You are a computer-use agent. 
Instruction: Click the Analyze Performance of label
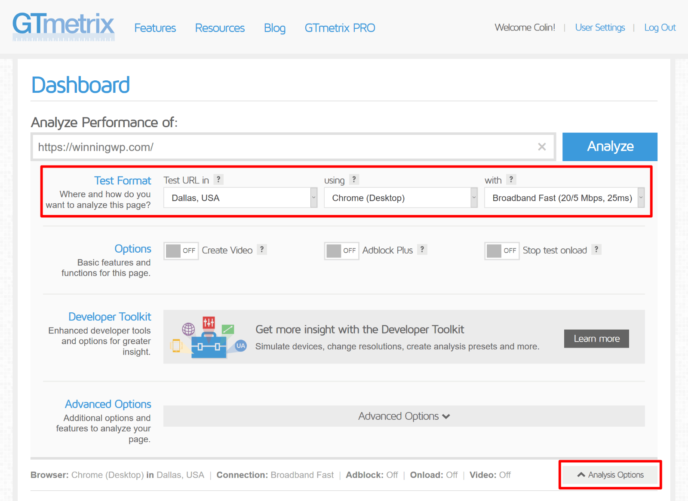tap(104, 122)
